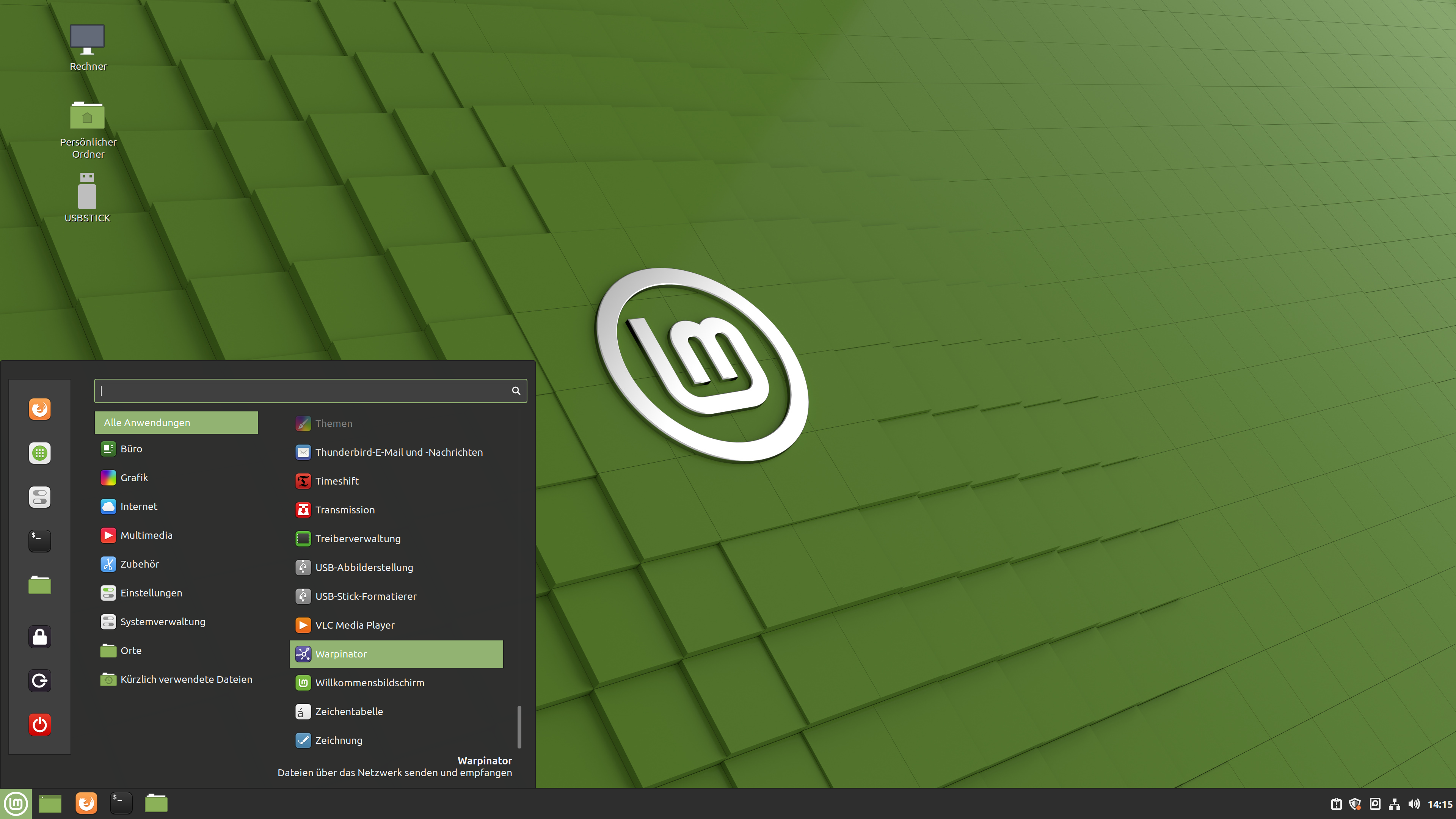Click the menu search text field
Viewport: 1456px width, 819px height.
(305, 391)
